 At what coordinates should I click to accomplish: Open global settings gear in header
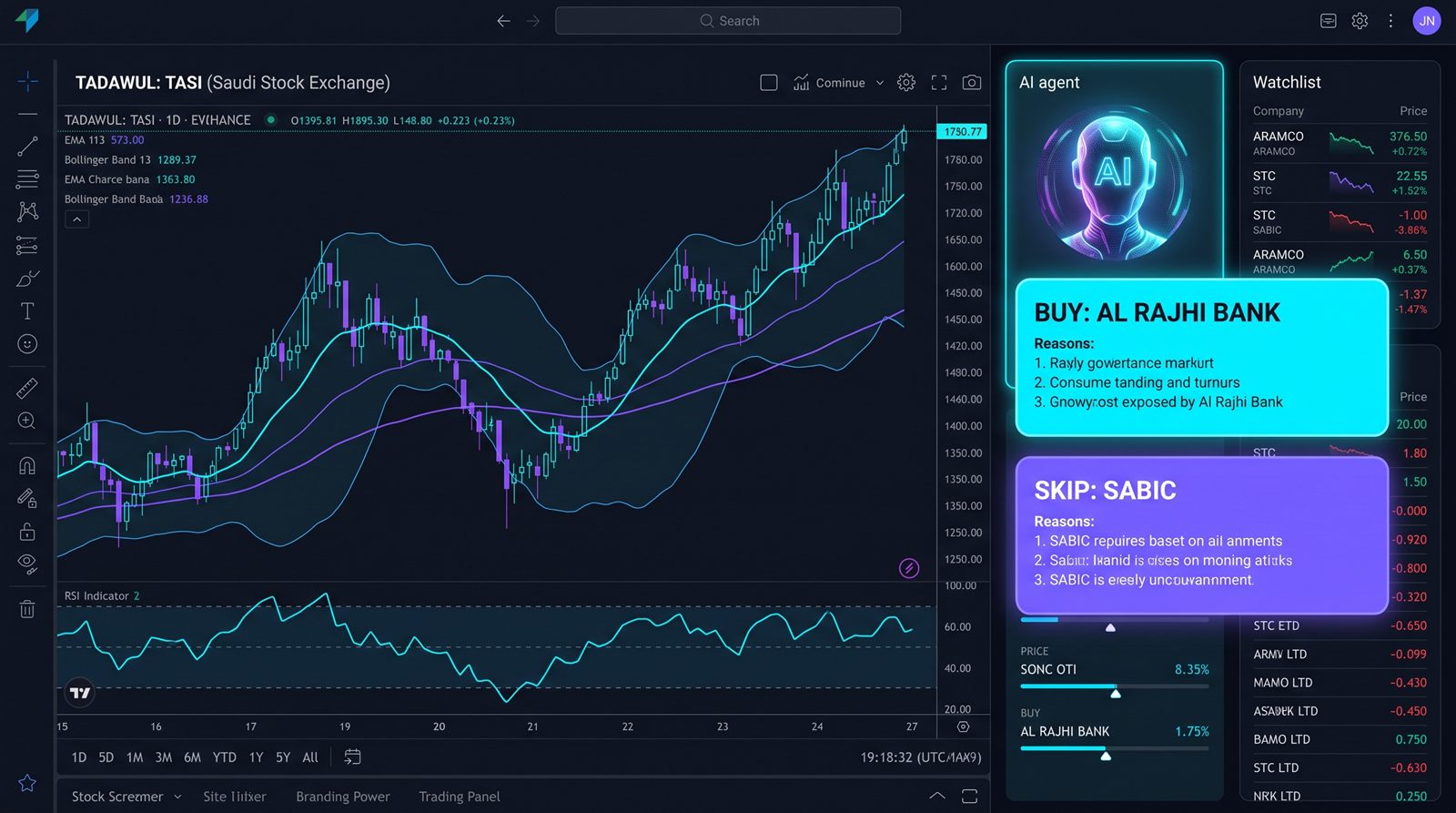click(1360, 21)
